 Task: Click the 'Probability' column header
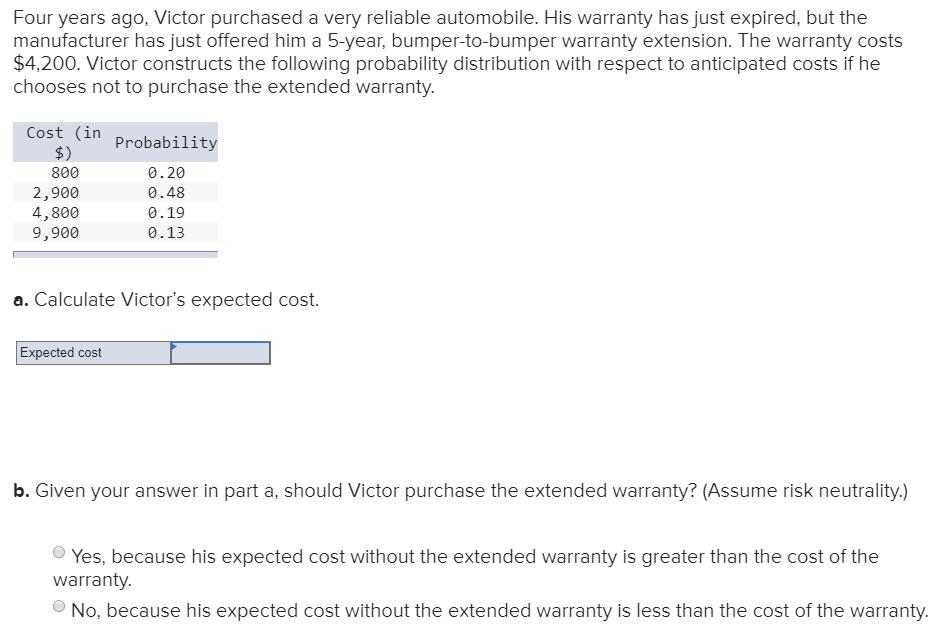165,142
